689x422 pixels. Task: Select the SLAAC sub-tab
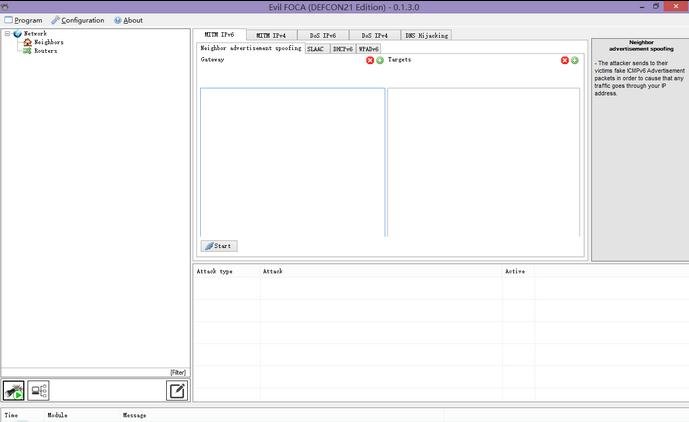(316, 47)
